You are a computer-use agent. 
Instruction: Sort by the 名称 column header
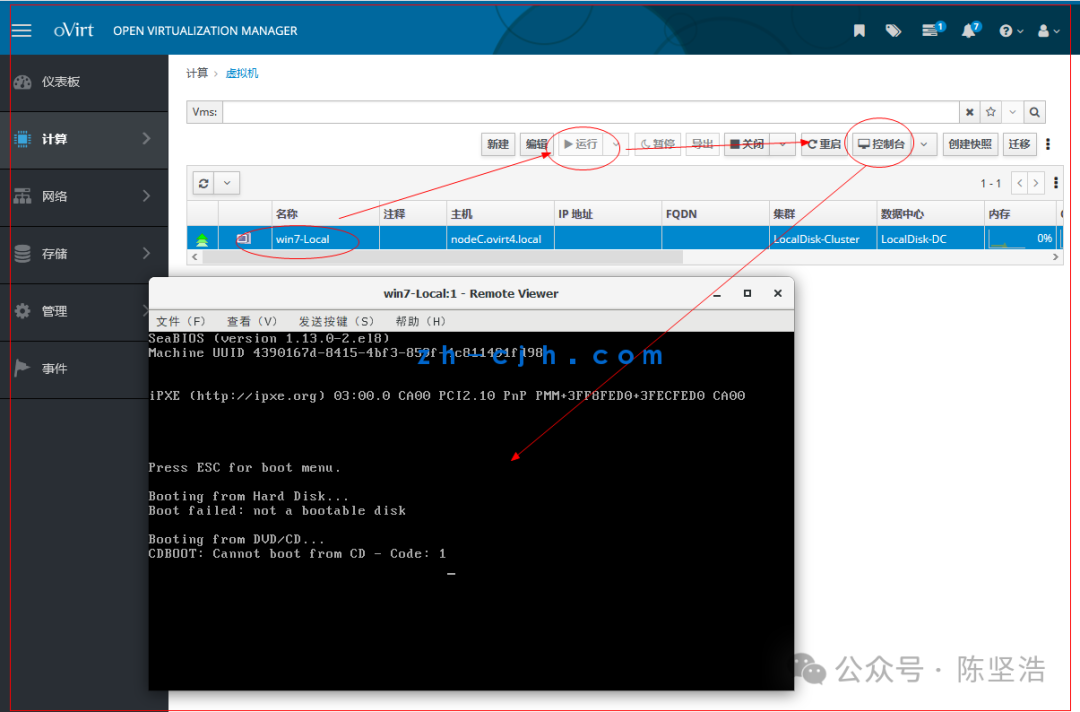tap(326, 214)
